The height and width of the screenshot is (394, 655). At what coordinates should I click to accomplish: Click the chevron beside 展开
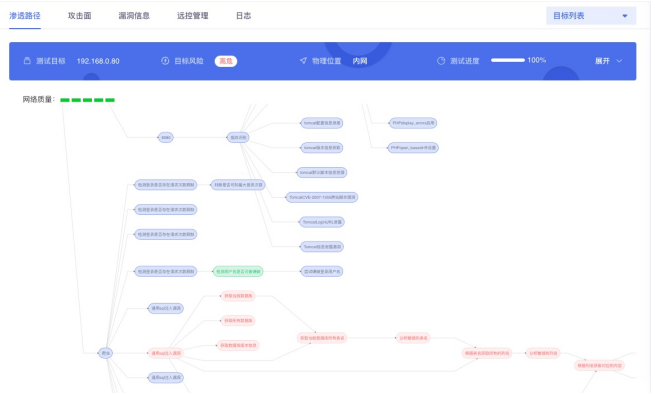point(619,61)
